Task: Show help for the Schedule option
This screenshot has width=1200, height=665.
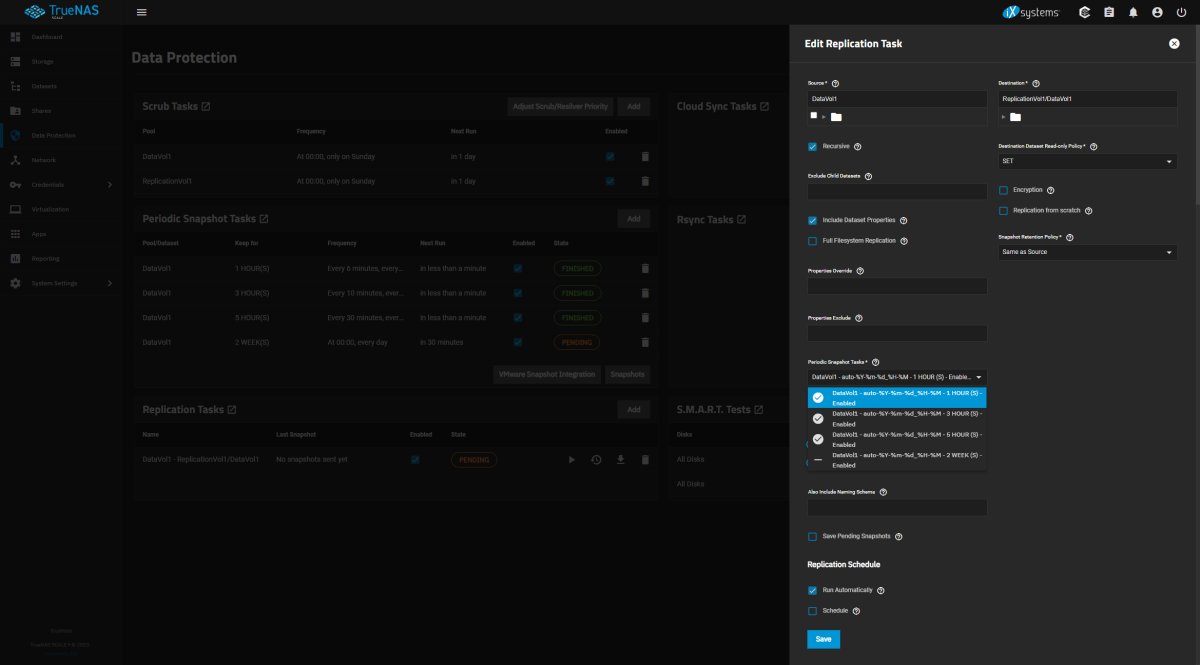Action: tap(856, 611)
